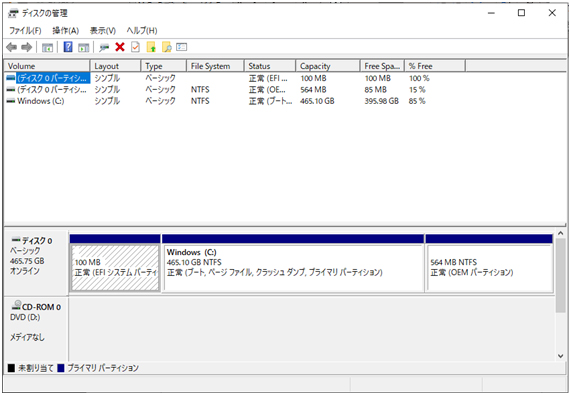Maximize the Disk Management window
571x395 pixels.
[x=521, y=13]
